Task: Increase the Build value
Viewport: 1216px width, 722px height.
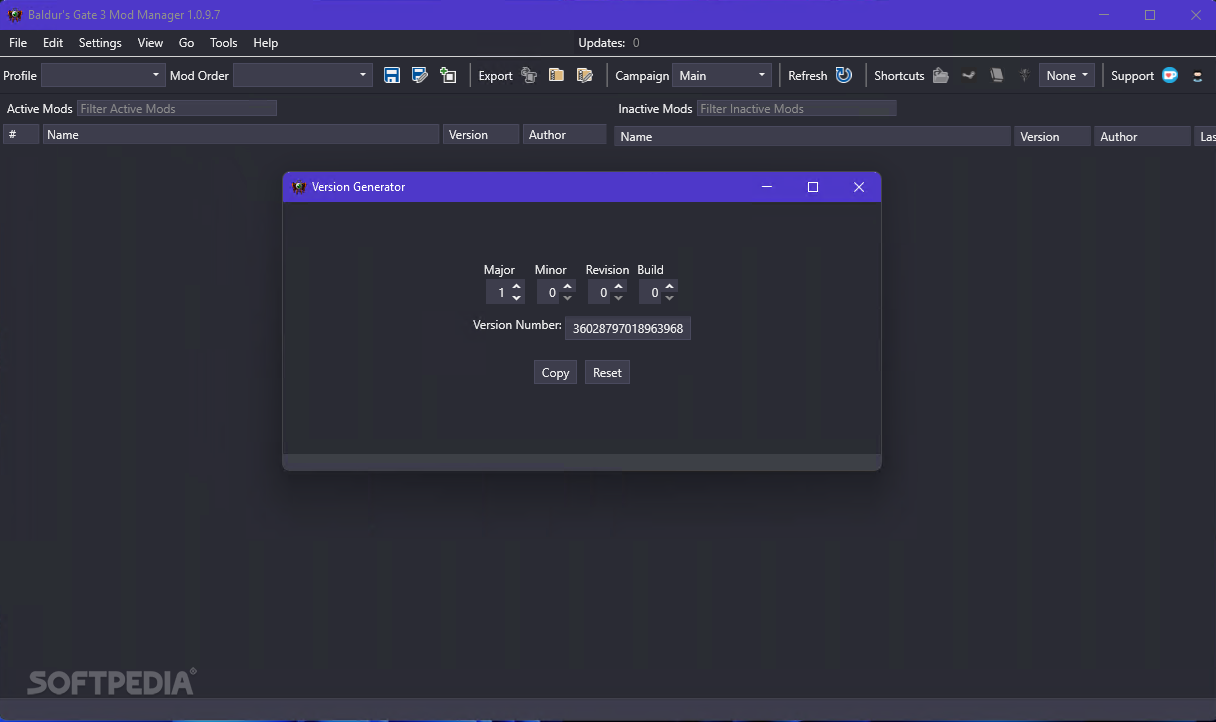Action: point(670,286)
